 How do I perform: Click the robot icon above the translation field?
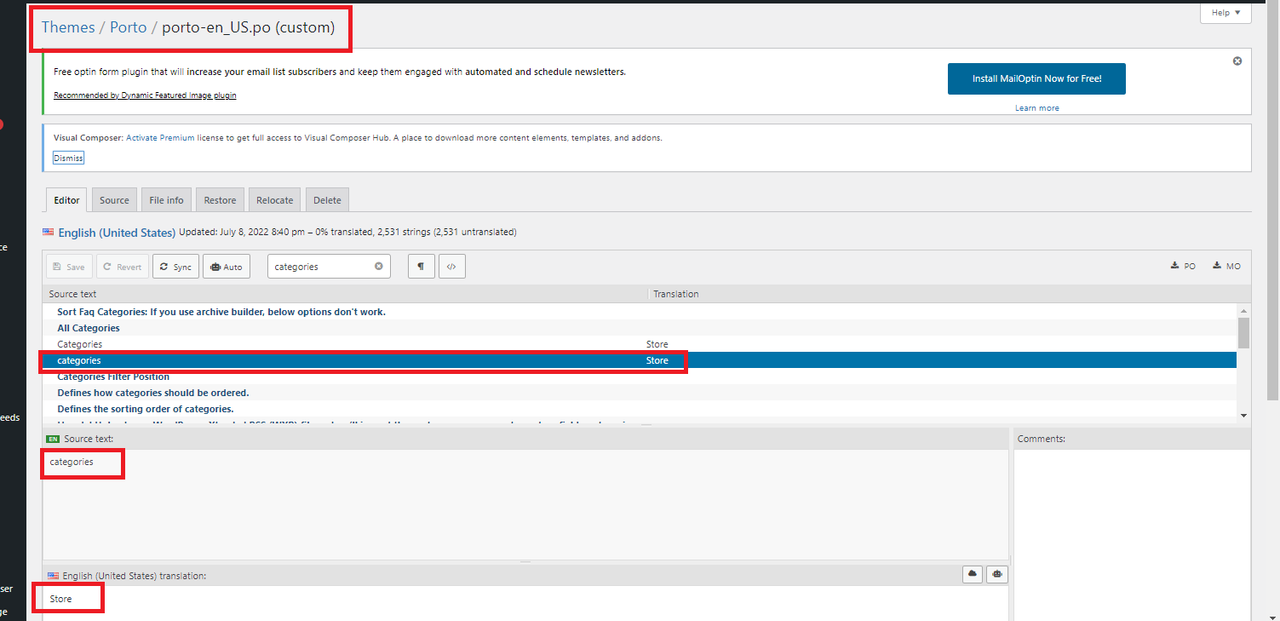(x=997, y=574)
